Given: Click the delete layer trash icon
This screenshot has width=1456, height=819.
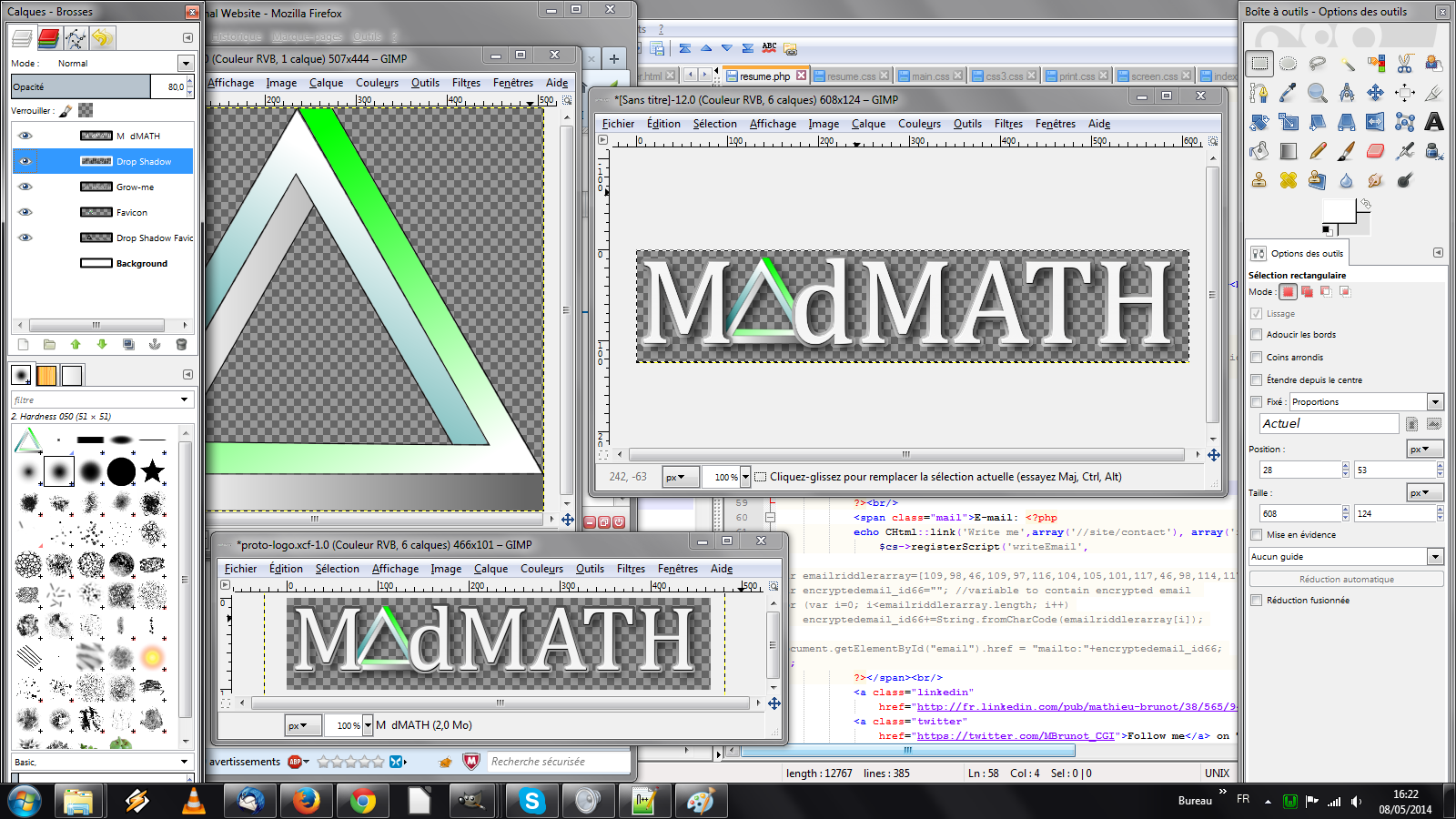Looking at the screenshot, I should [181, 344].
